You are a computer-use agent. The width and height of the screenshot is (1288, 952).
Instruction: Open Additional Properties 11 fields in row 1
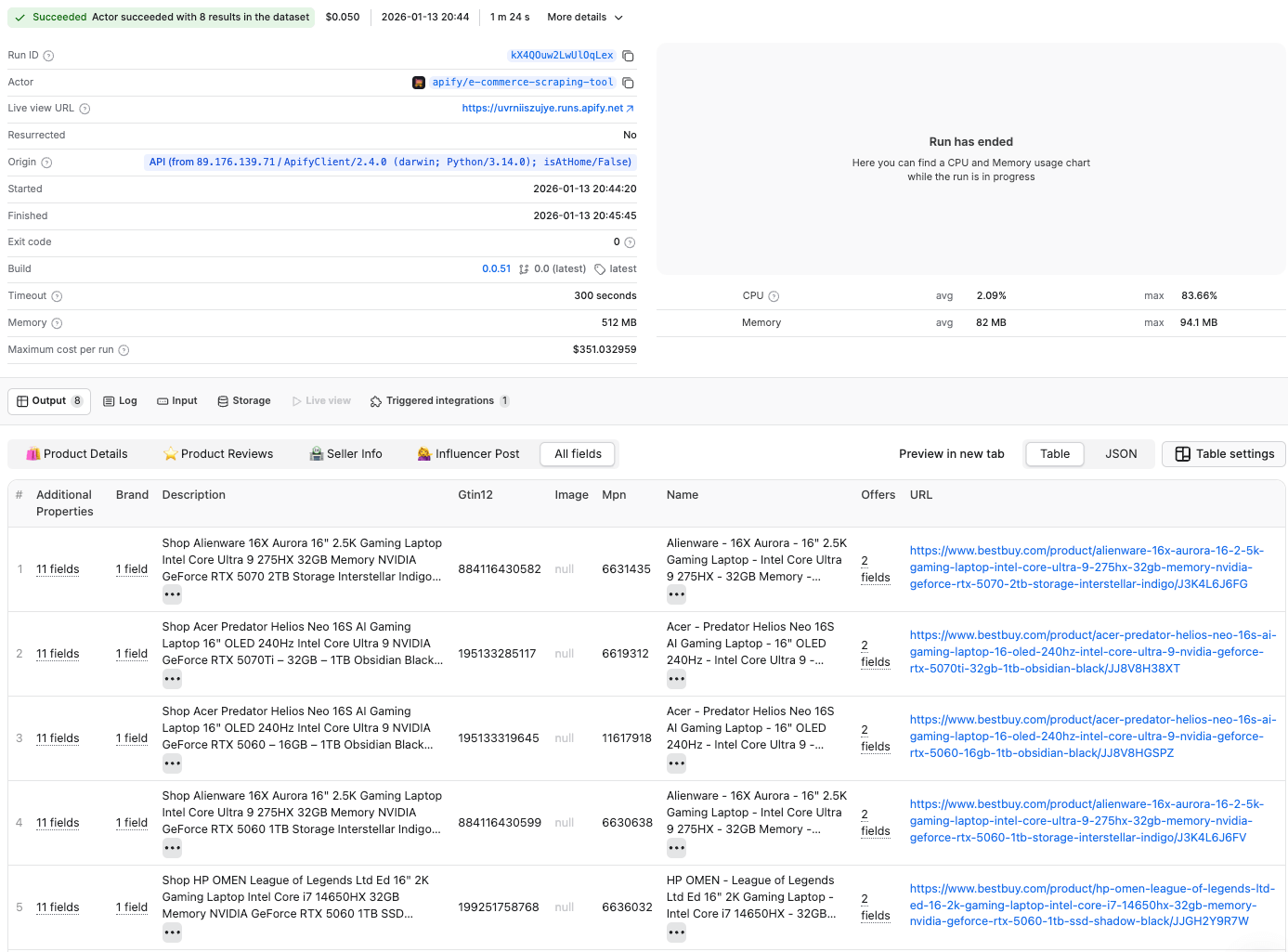pyautogui.click(x=58, y=569)
